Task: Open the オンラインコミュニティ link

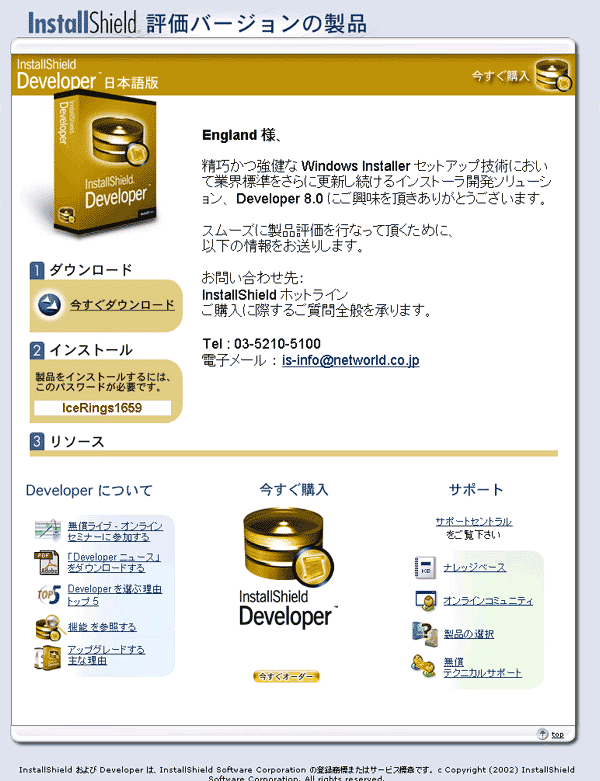Action: click(488, 601)
